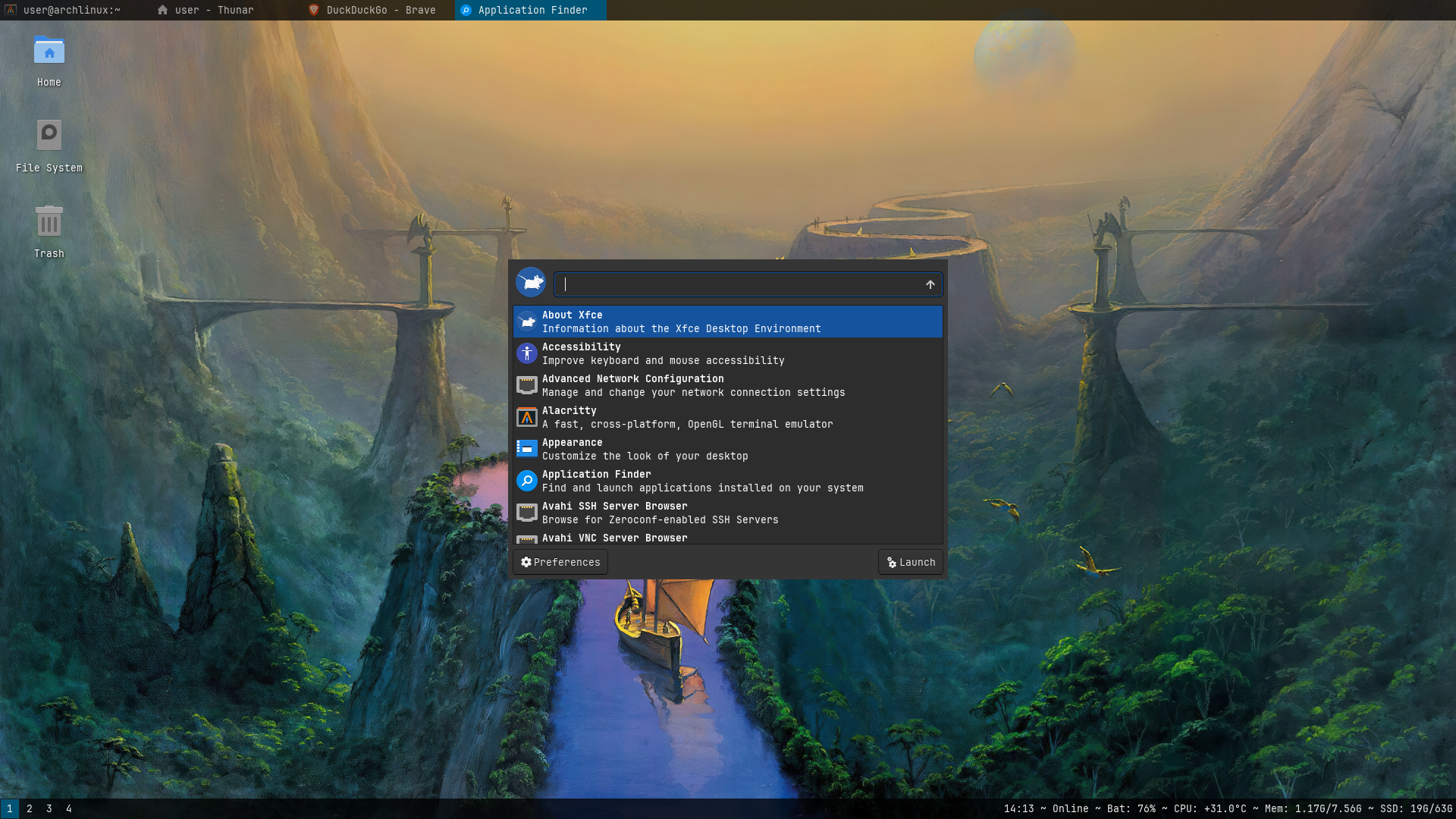Select the Accessibility application icon
This screenshot has width=1456, height=819.
coord(527,353)
